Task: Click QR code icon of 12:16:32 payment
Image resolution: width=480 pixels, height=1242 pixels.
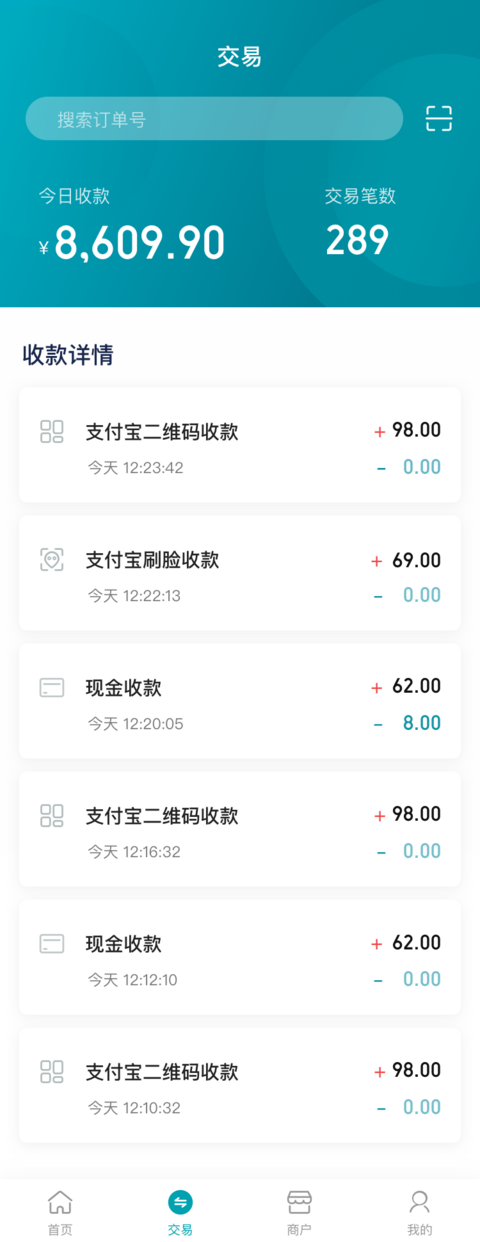Action: (x=52, y=816)
